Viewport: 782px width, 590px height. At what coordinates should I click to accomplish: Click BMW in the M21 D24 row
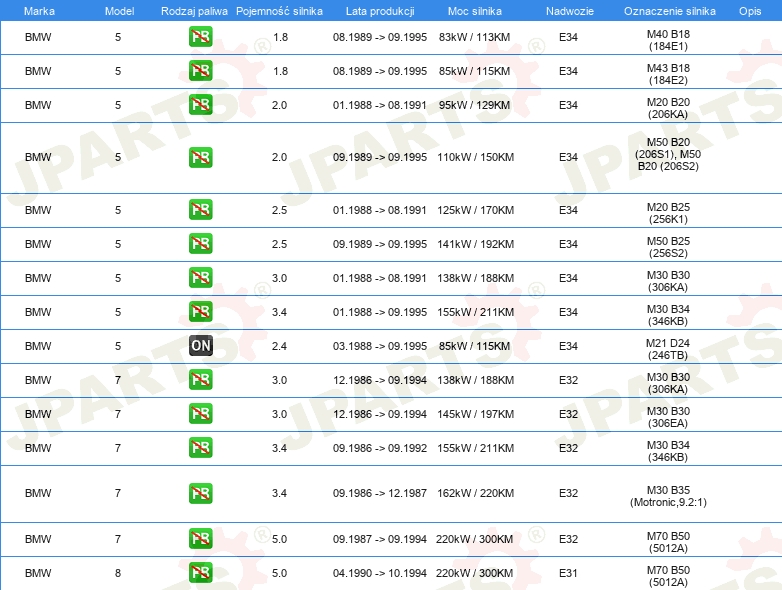[38, 346]
